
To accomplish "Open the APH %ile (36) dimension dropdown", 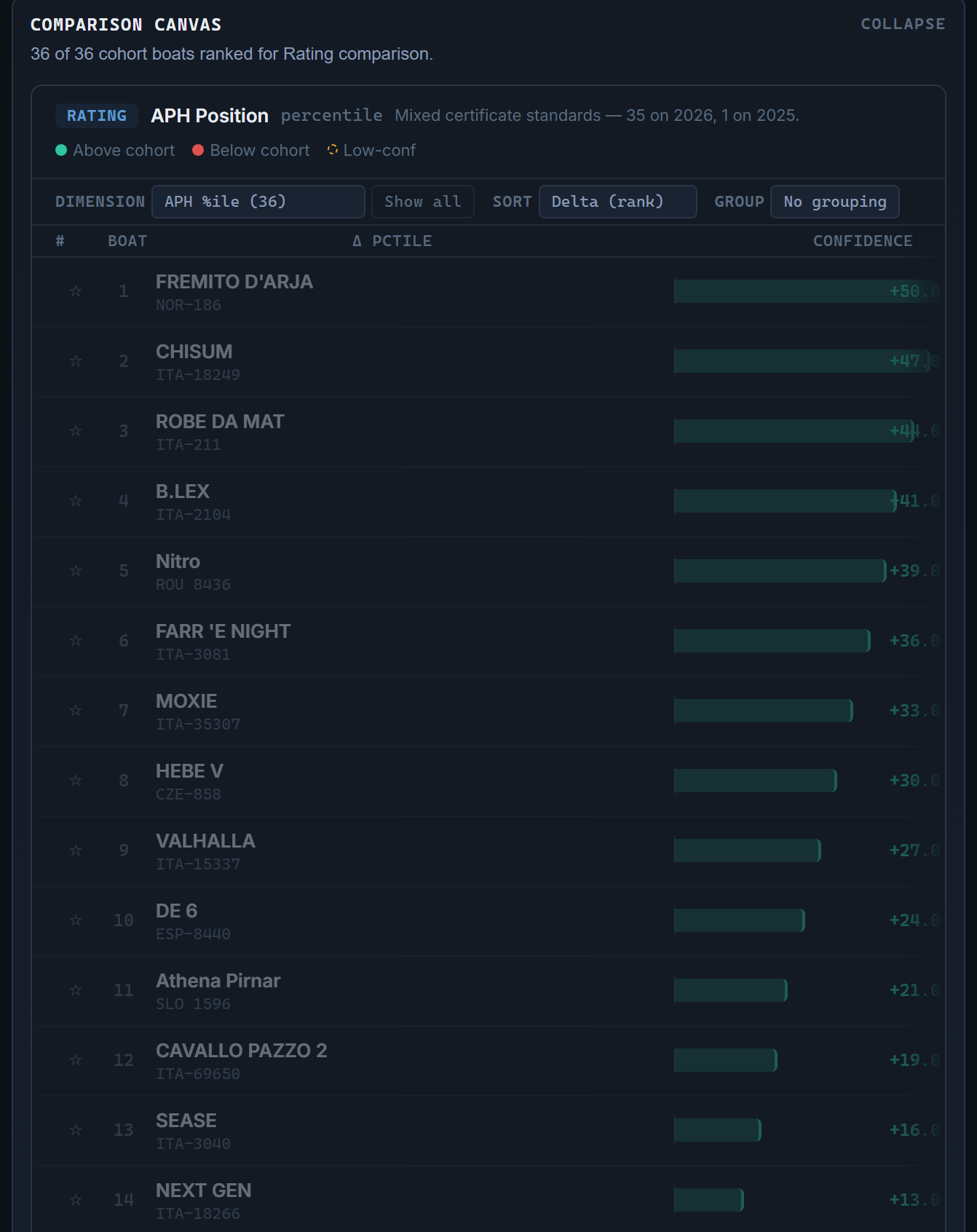I will (x=258, y=202).
